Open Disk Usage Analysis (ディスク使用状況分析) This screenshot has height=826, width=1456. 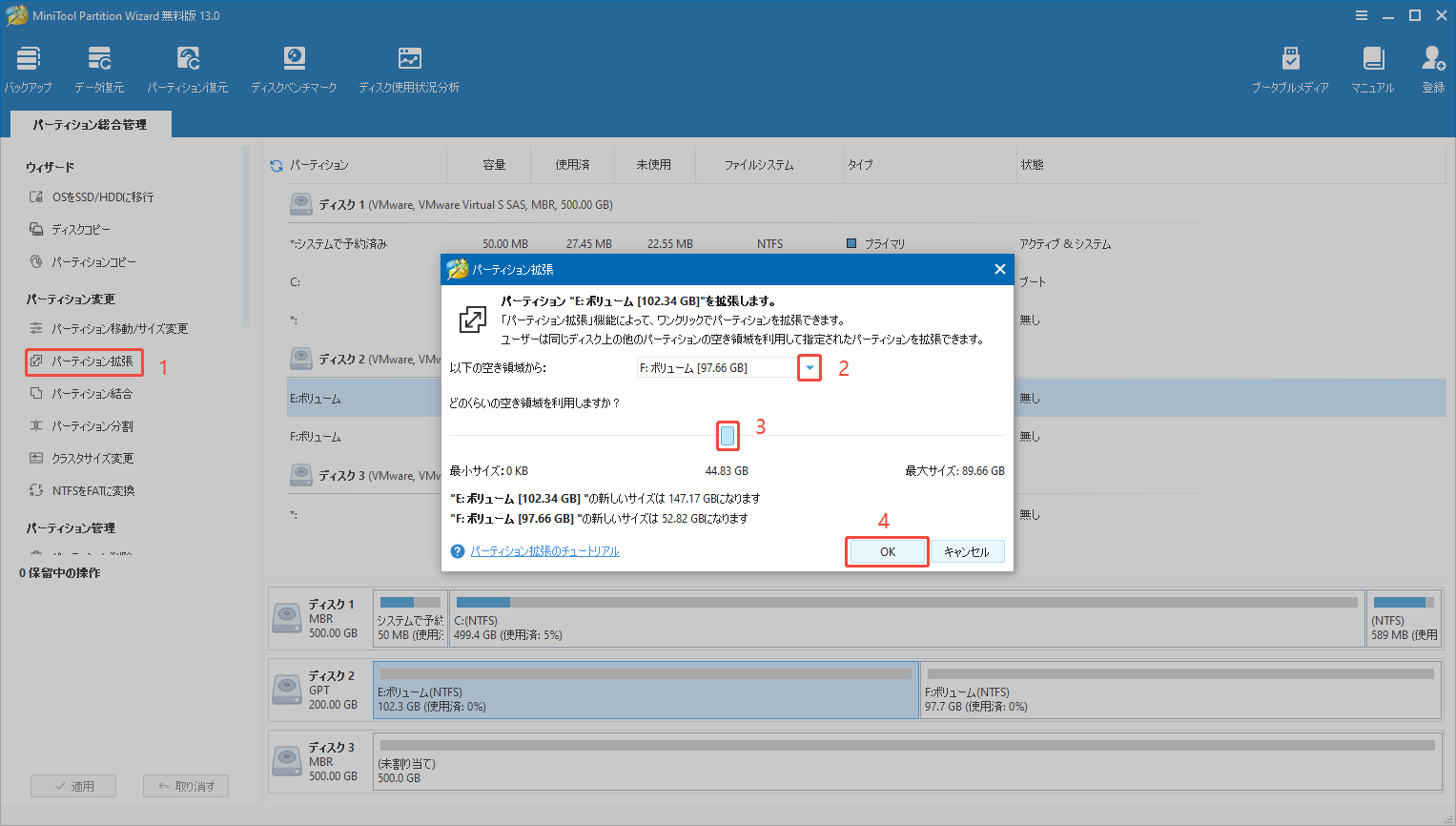pos(409,67)
